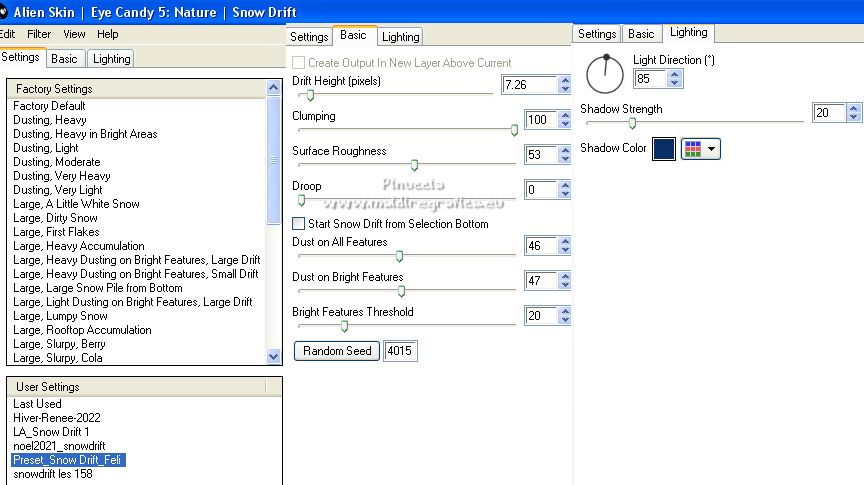Screen dimensions: 864x485
Task: Increase Drift Height with up stepper arrow
Action: (x=565, y=80)
